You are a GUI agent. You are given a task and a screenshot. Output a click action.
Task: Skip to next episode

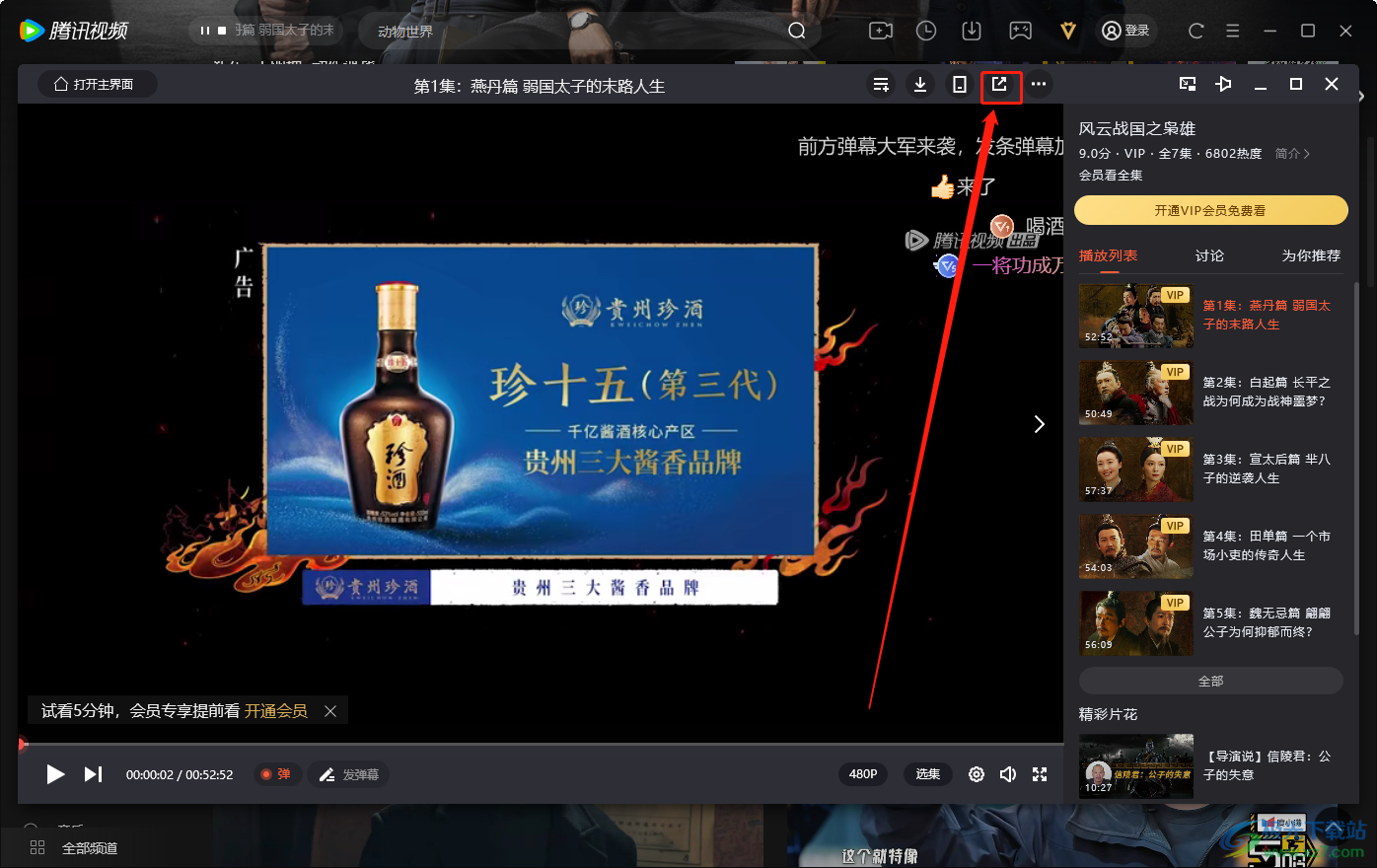coord(93,774)
